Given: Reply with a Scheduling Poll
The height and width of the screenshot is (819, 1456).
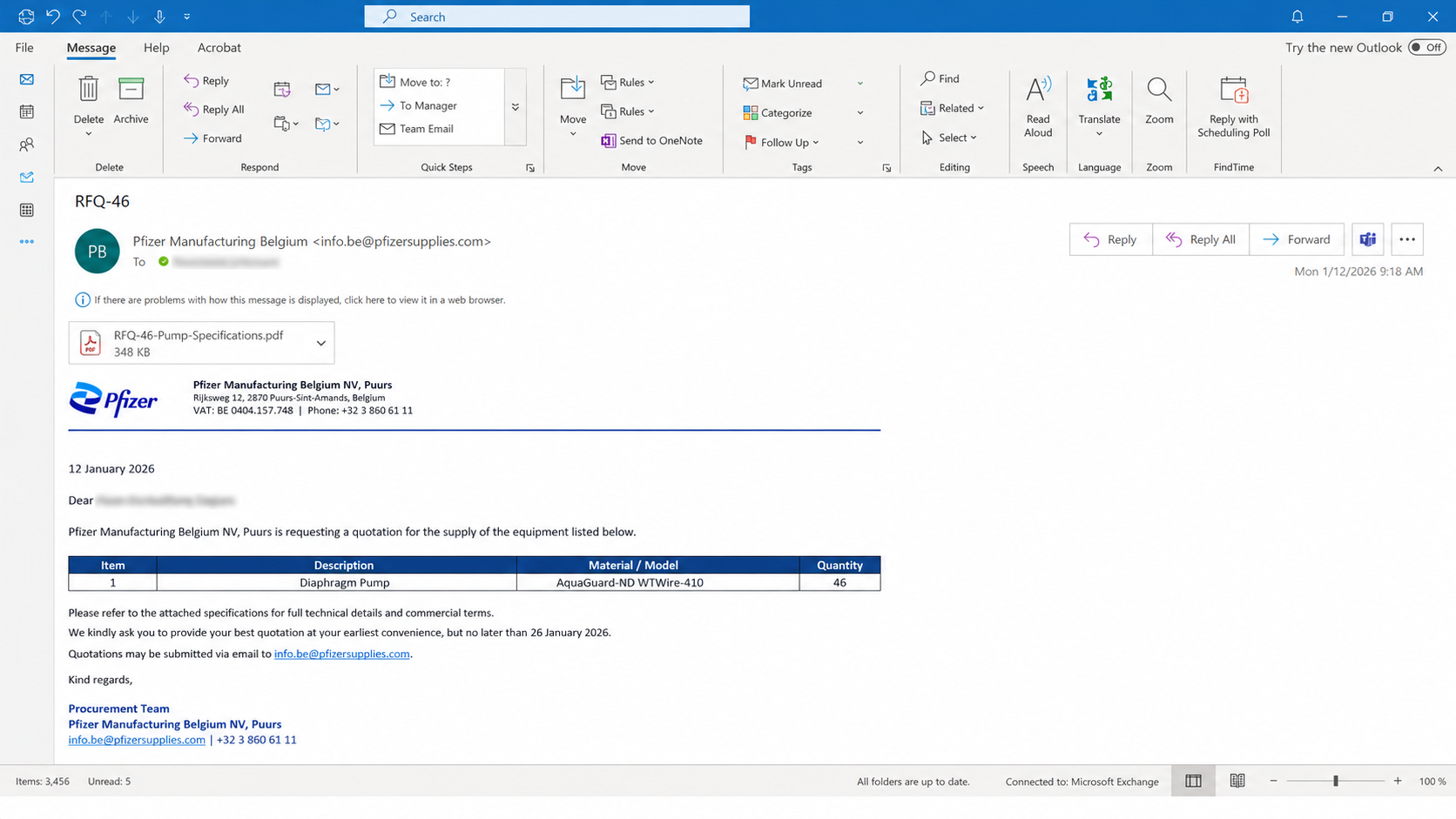Looking at the screenshot, I should pos(1233,107).
